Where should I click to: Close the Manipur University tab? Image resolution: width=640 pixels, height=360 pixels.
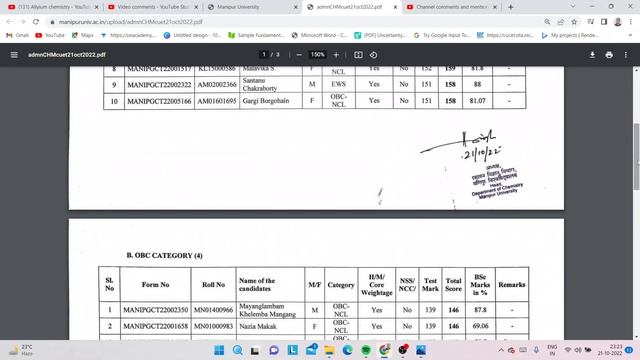296,7
